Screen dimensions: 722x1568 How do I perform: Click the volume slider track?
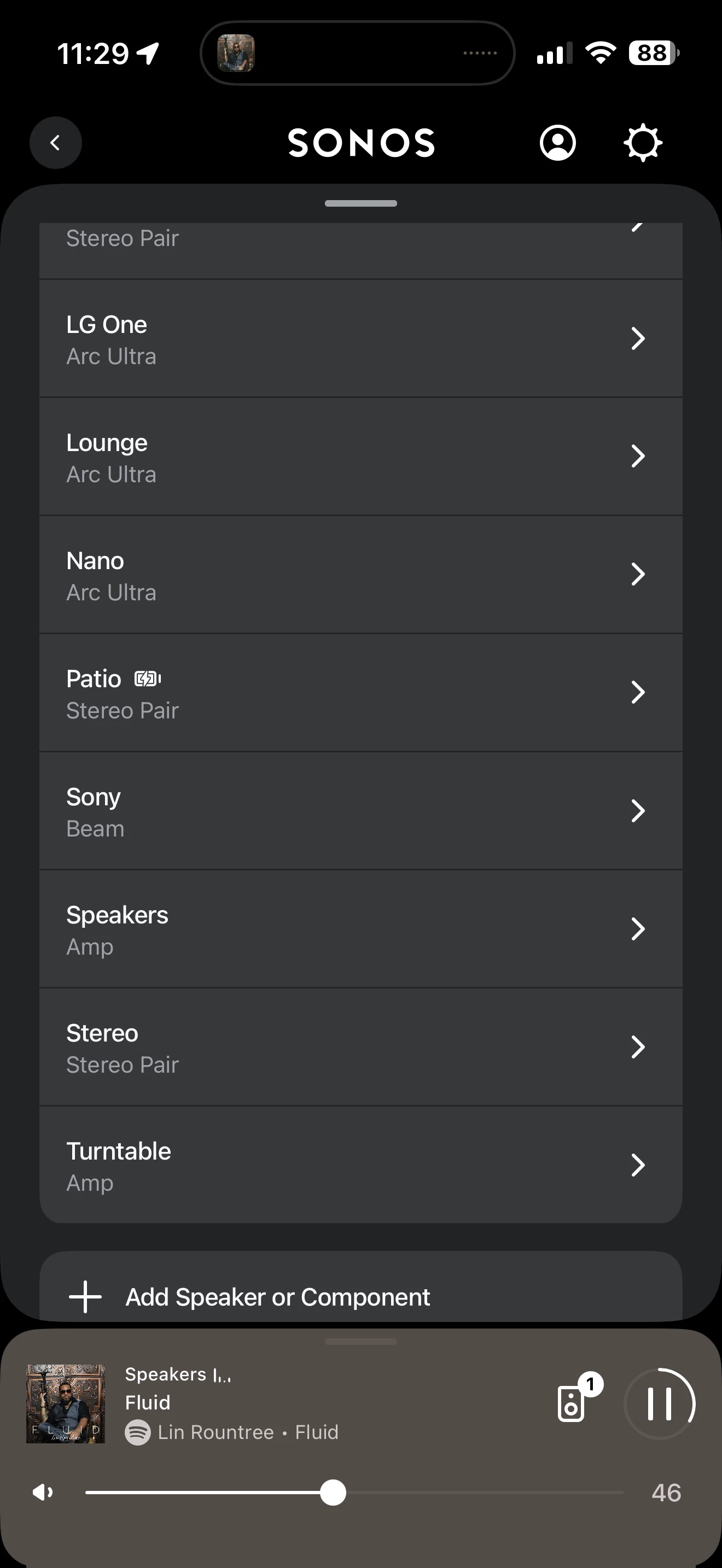coord(487,1493)
